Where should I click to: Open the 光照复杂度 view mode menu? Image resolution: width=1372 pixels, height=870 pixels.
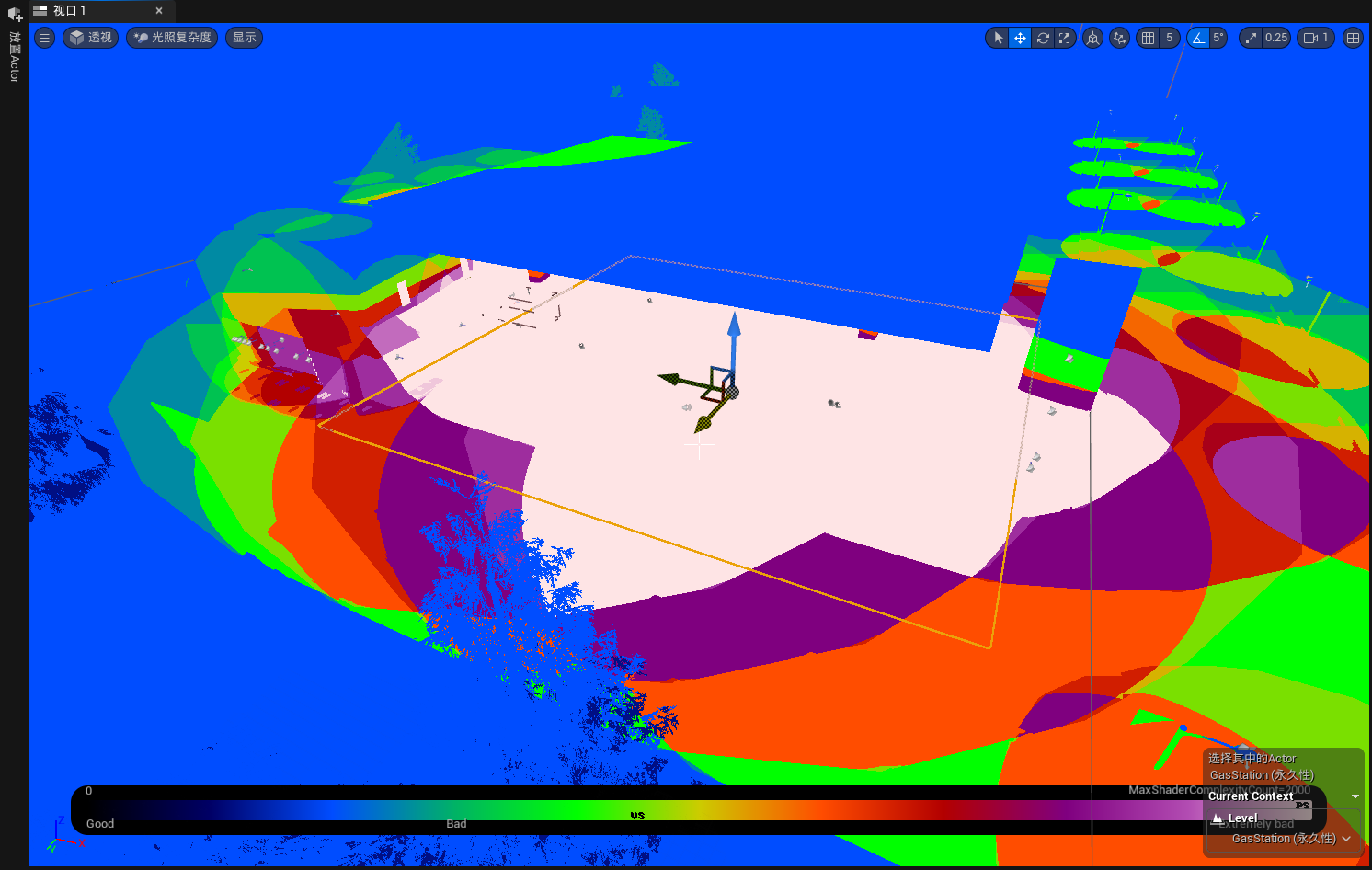coord(172,38)
